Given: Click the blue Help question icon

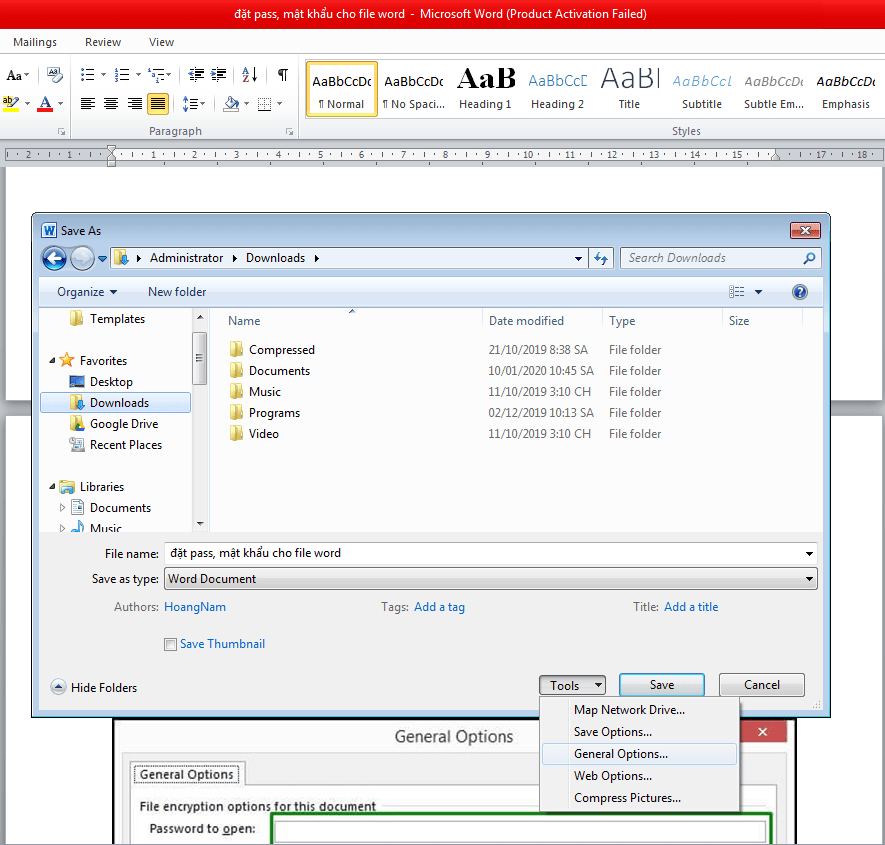Looking at the screenshot, I should pyautogui.click(x=799, y=292).
